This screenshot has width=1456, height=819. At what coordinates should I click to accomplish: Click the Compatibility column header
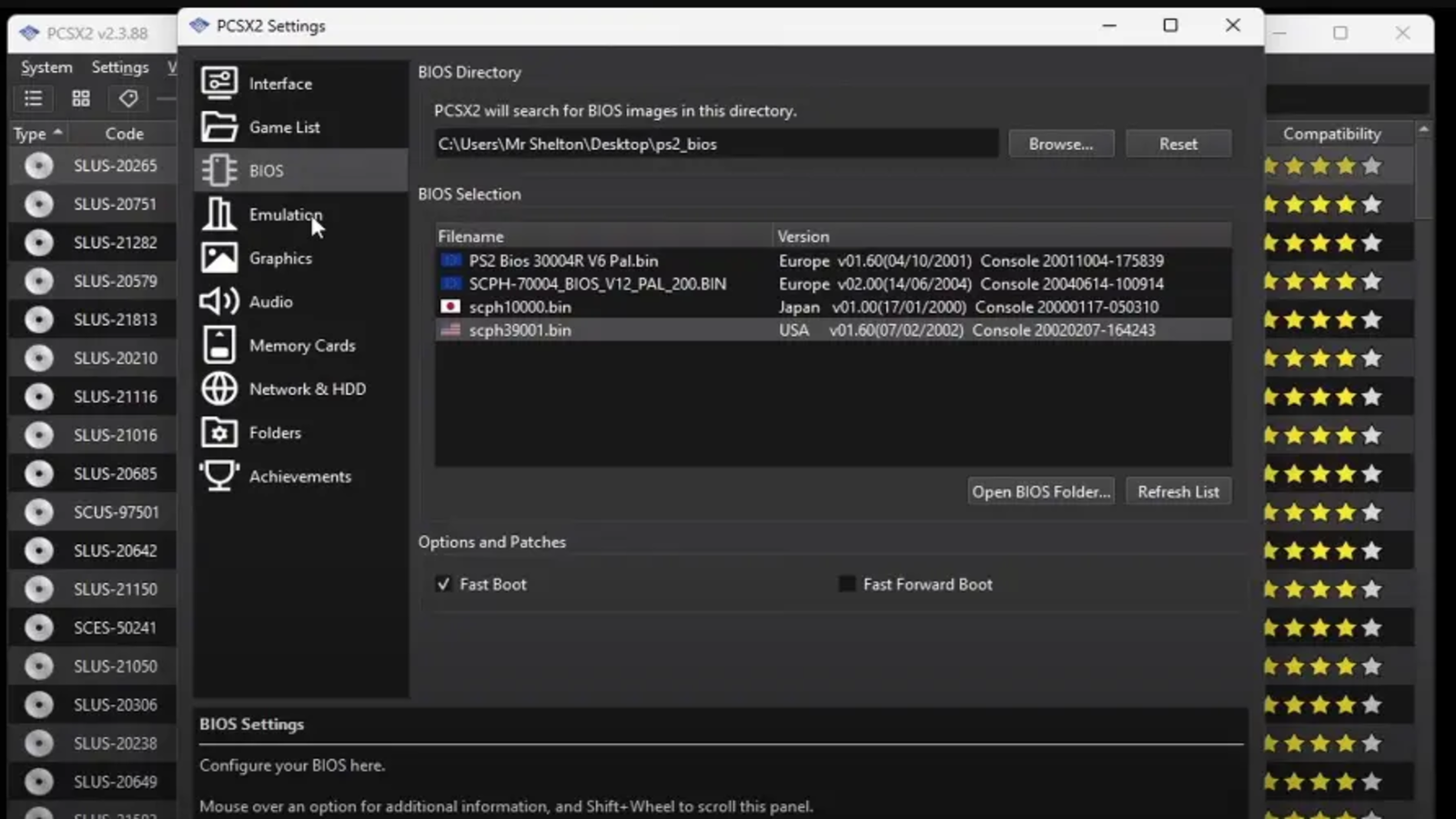(x=1332, y=134)
